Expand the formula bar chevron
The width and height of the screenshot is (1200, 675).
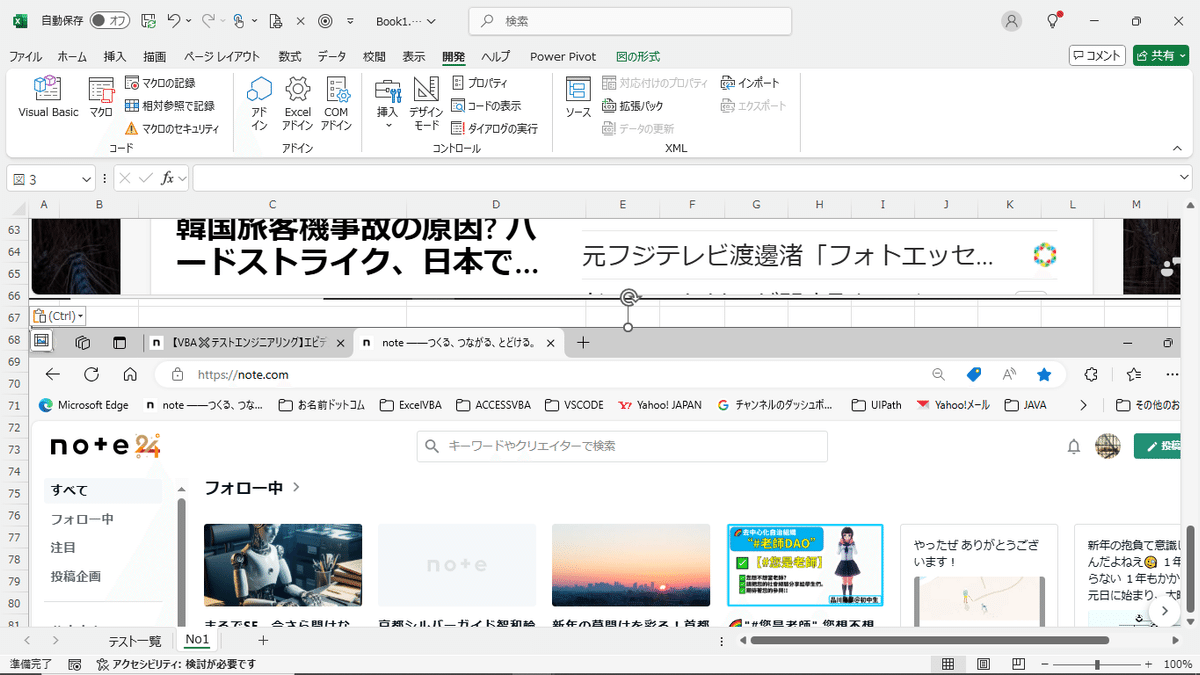click(x=1184, y=178)
